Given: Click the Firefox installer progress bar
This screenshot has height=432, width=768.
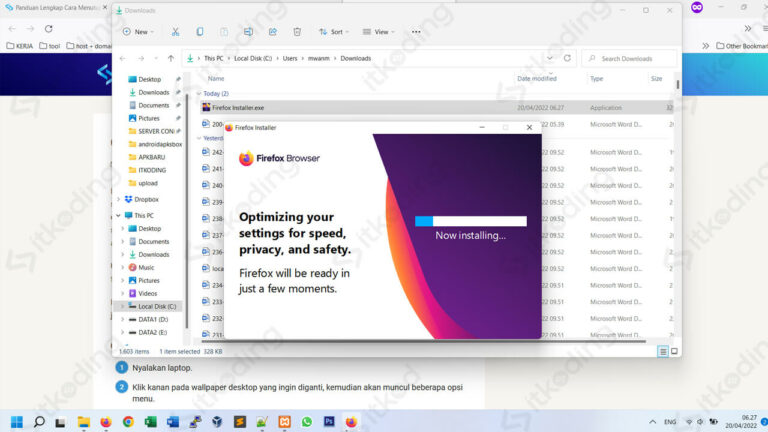Looking at the screenshot, I should tap(471, 221).
